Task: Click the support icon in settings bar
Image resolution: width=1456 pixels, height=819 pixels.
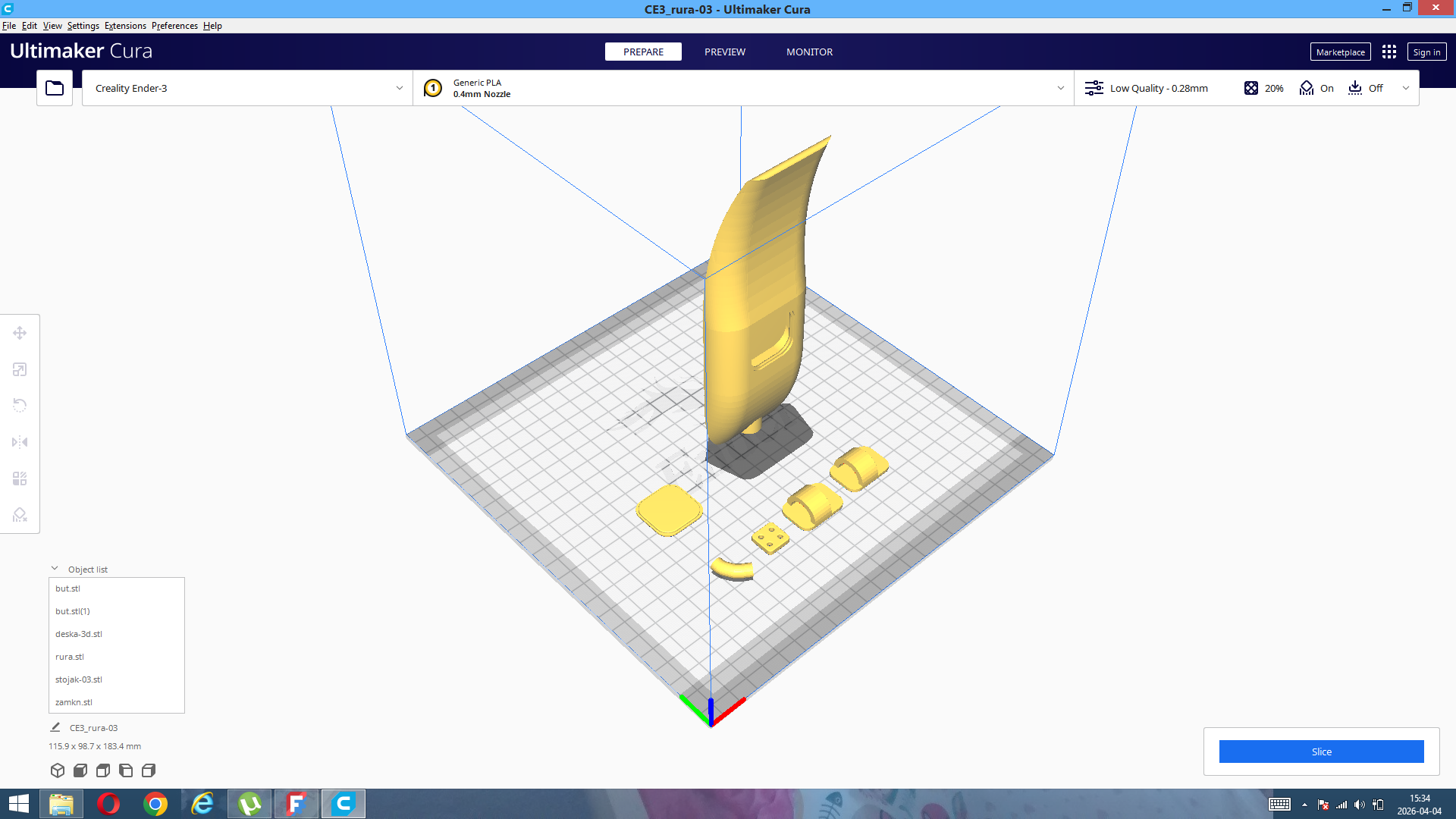Action: pyautogui.click(x=1307, y=88)
